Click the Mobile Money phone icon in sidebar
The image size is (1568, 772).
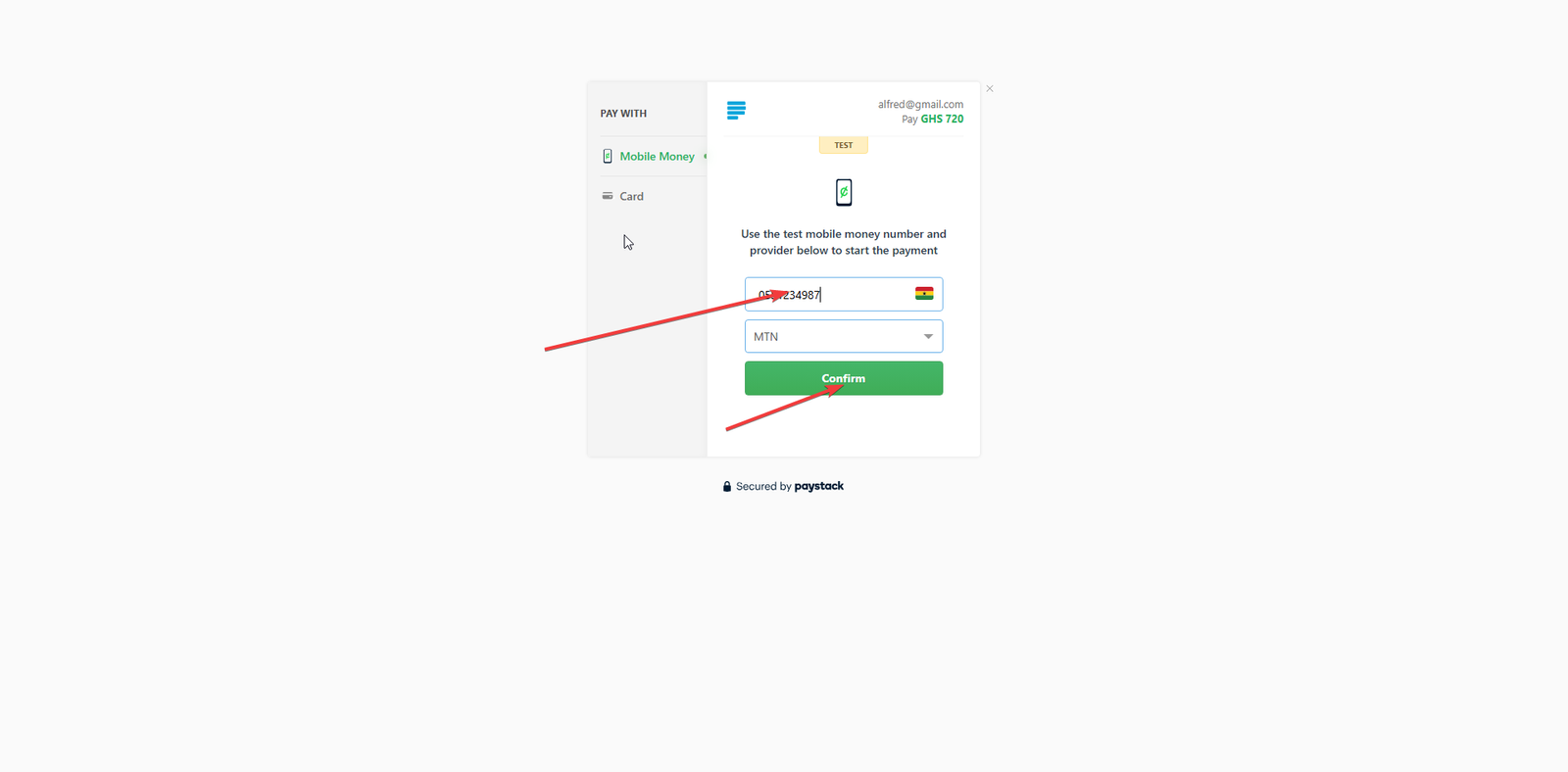tap(608, 156)
